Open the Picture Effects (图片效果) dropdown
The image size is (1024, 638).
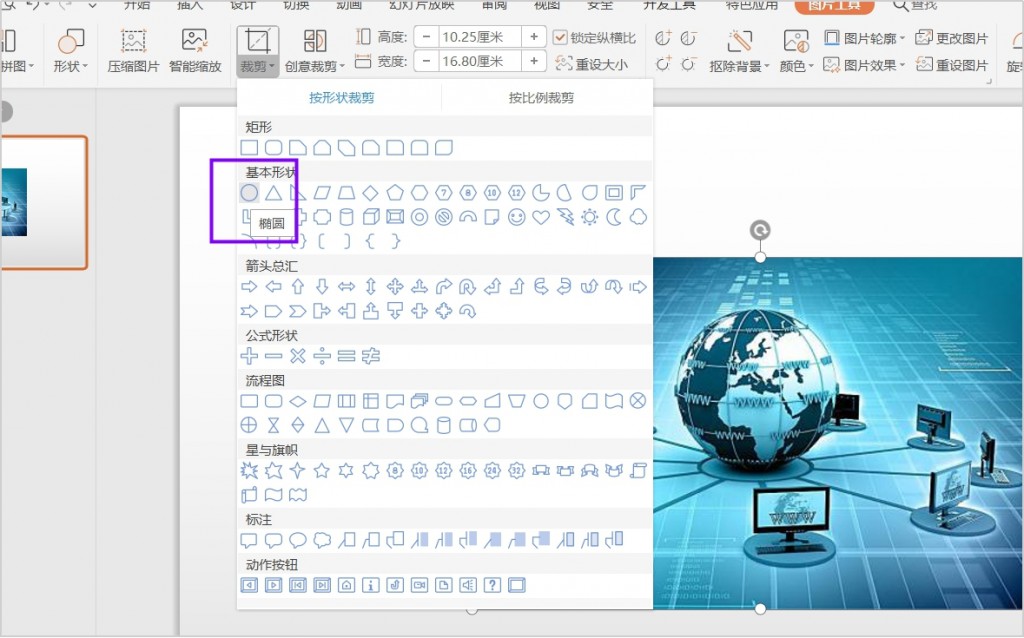coord(864,65)
